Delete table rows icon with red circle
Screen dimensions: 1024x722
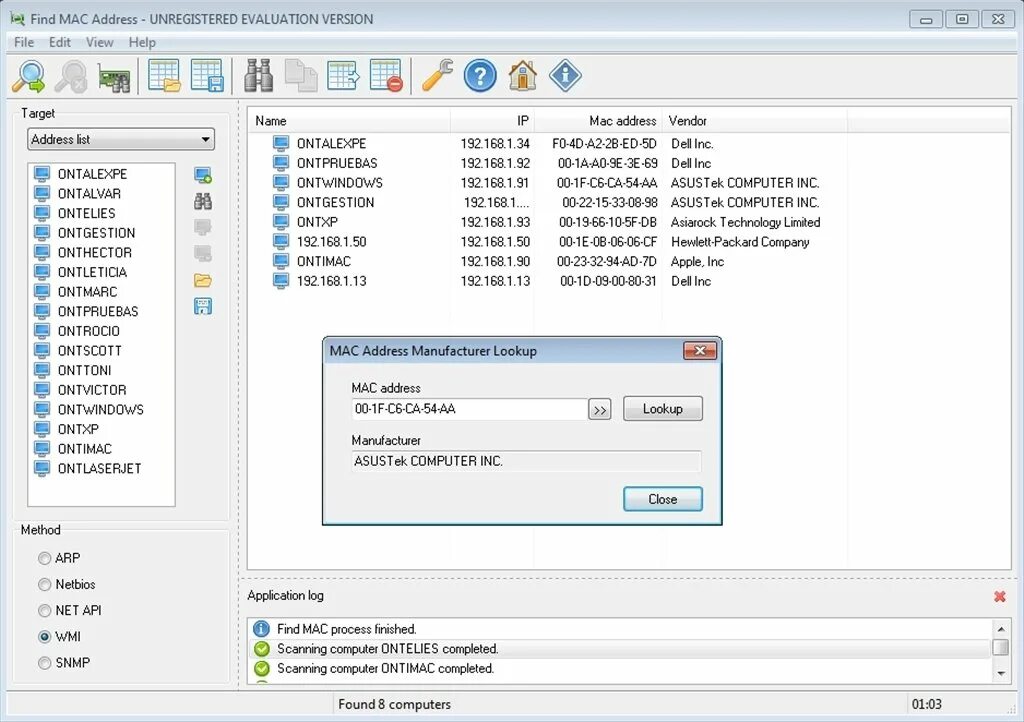tap(386, 76)
